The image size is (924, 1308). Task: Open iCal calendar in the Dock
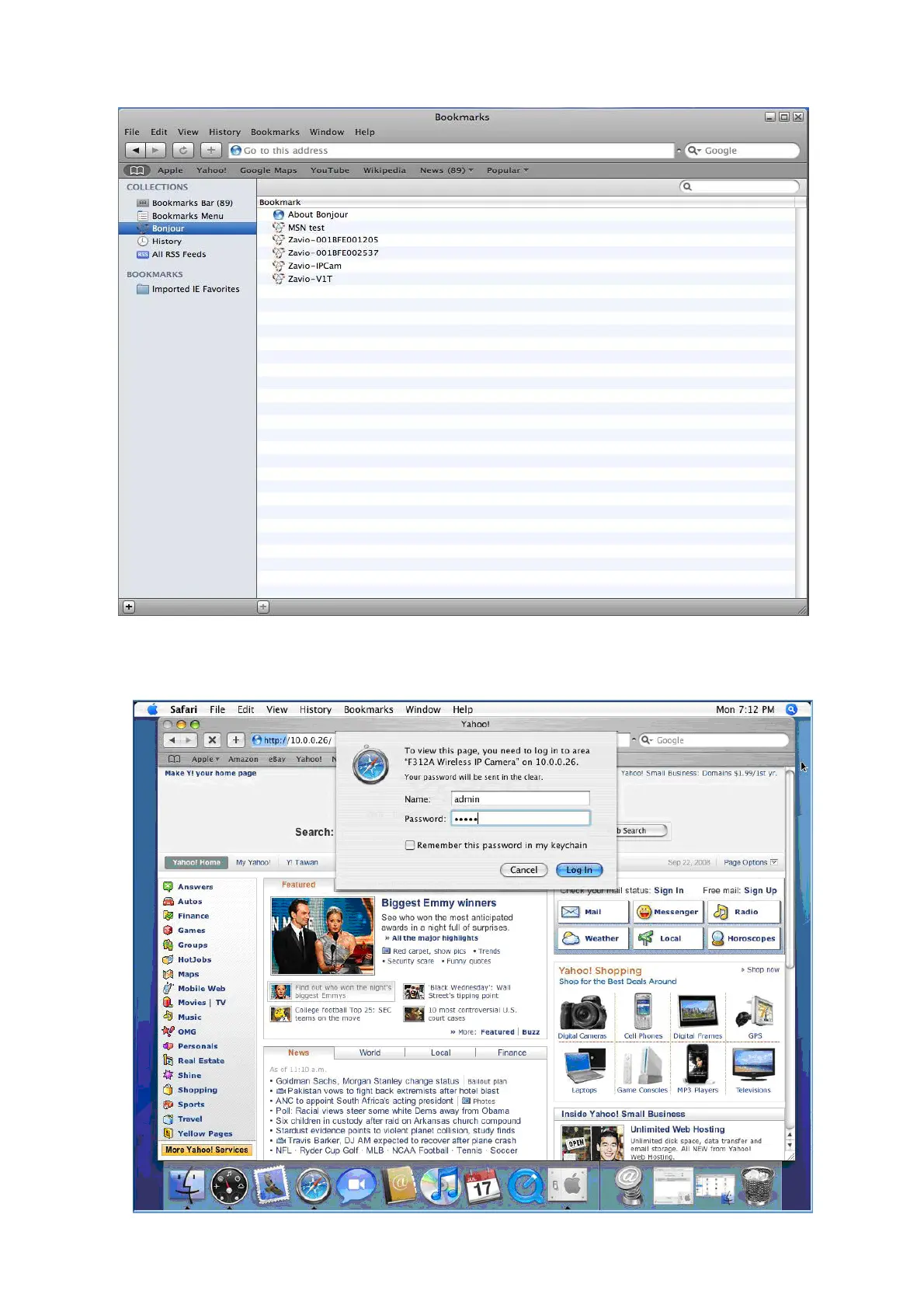click(x=482, y=1187)
